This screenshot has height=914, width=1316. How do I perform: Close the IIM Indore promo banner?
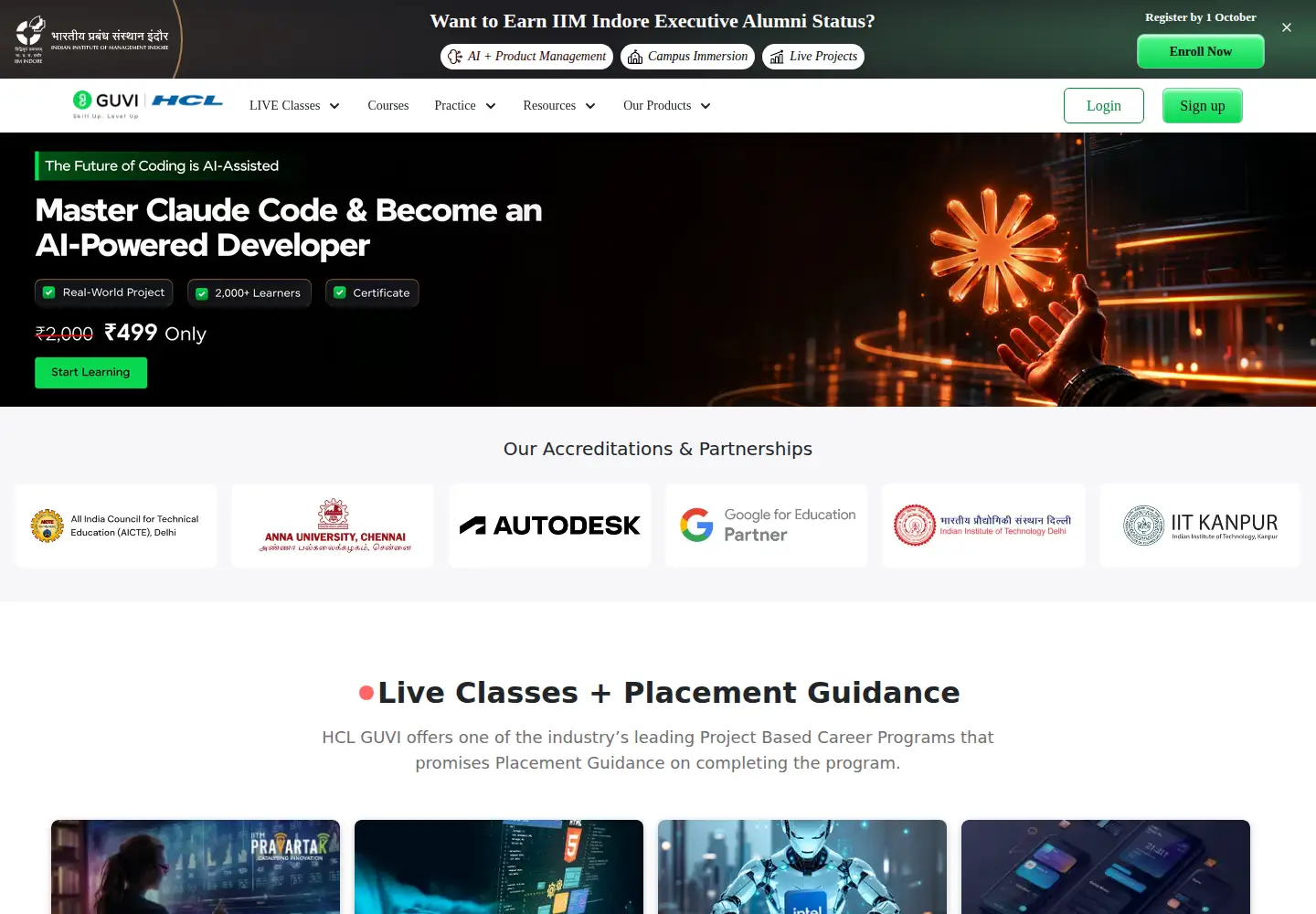(x=1287, y=27)
